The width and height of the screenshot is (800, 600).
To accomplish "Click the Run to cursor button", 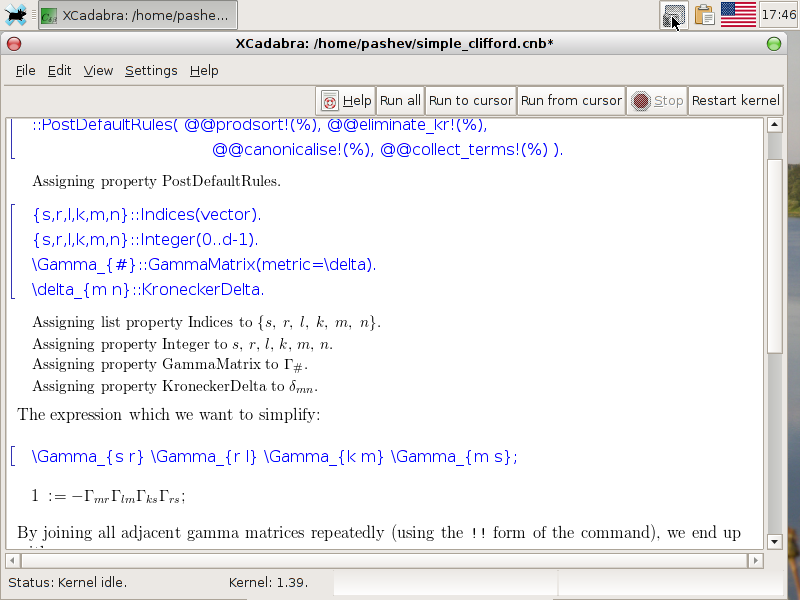I will [x=470, y=101].
